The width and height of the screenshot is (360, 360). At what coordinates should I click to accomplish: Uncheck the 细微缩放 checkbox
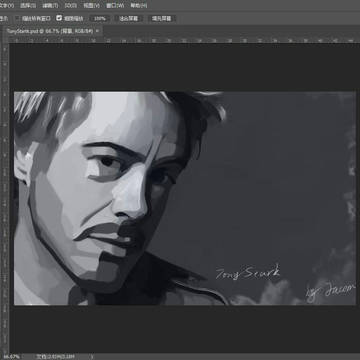(x=59, y=18)
